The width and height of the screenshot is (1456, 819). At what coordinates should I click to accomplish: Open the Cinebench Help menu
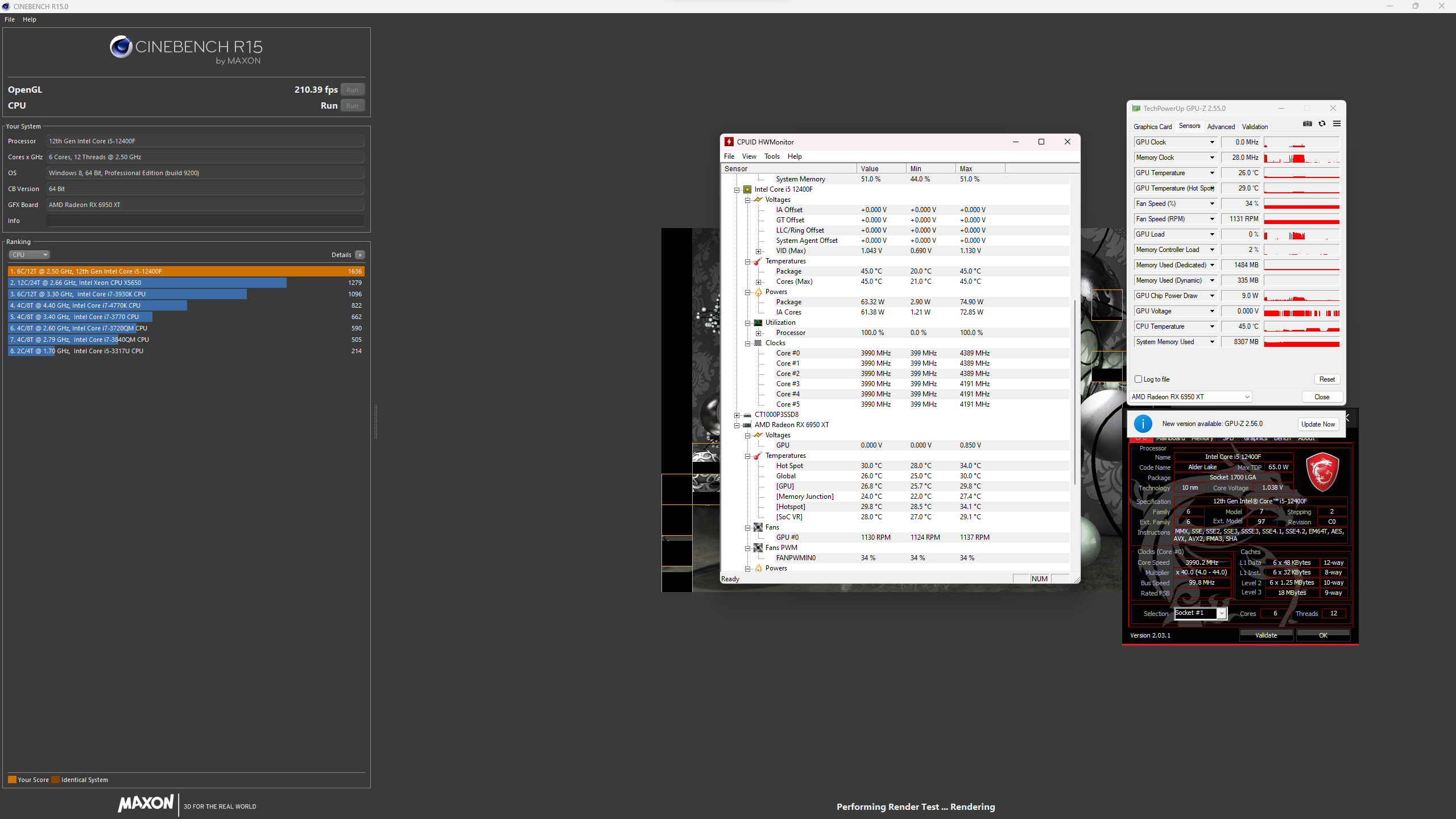(30, 19)
